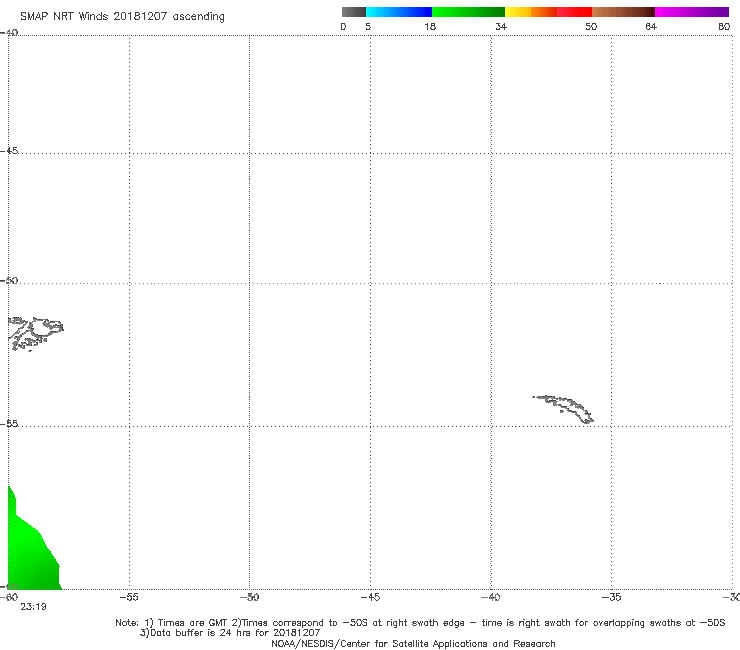Click the latitude label '-50'
740x650 pixels.
[x=9, y=280]
